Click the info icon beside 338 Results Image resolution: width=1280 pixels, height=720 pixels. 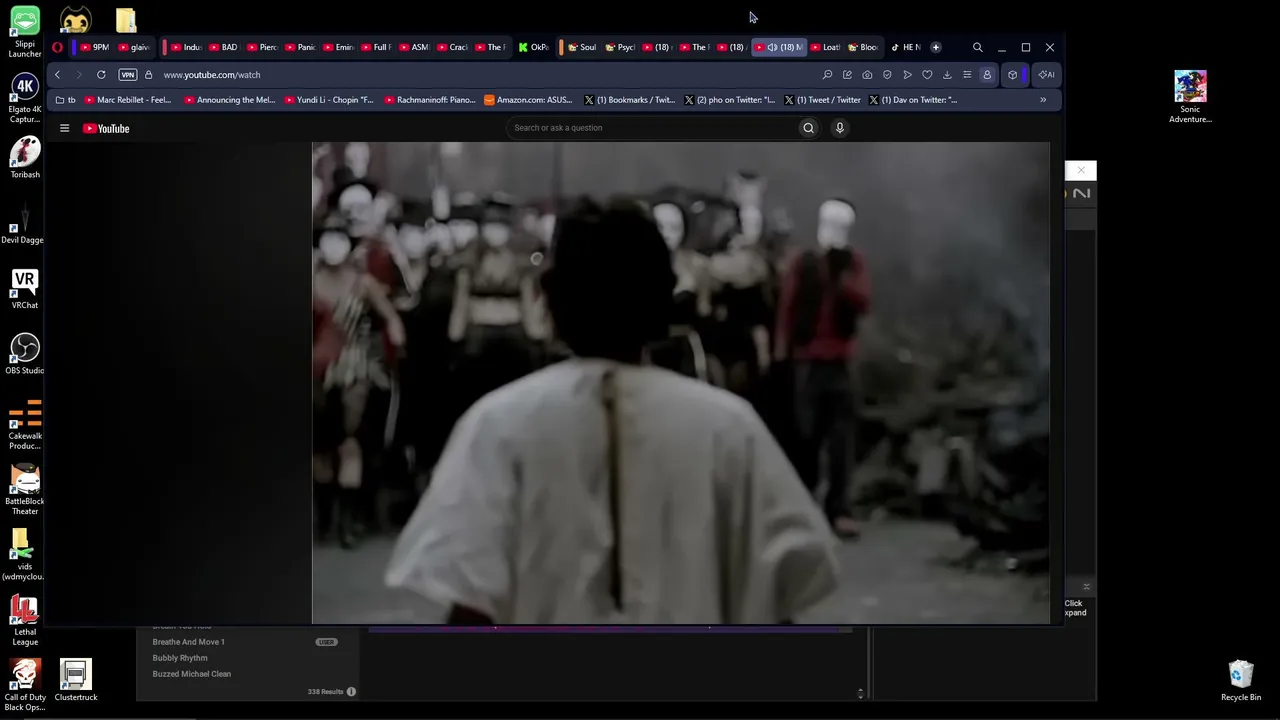[351, 692]
